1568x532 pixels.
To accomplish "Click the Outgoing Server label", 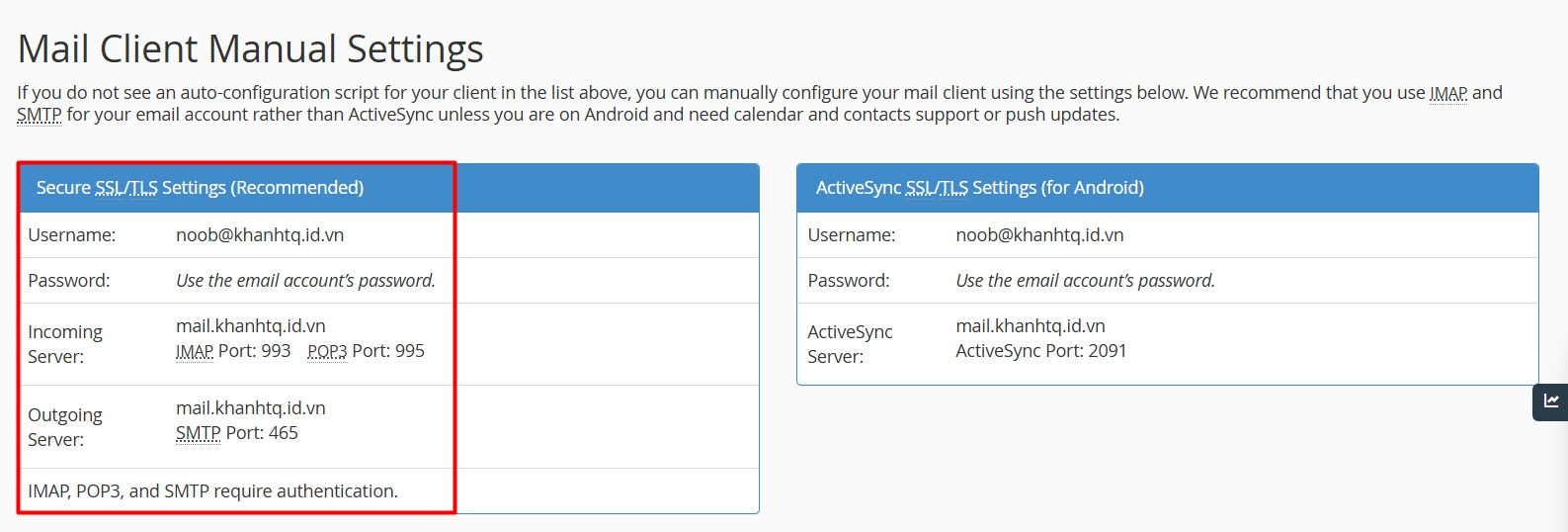I will (x=65, y=427).
